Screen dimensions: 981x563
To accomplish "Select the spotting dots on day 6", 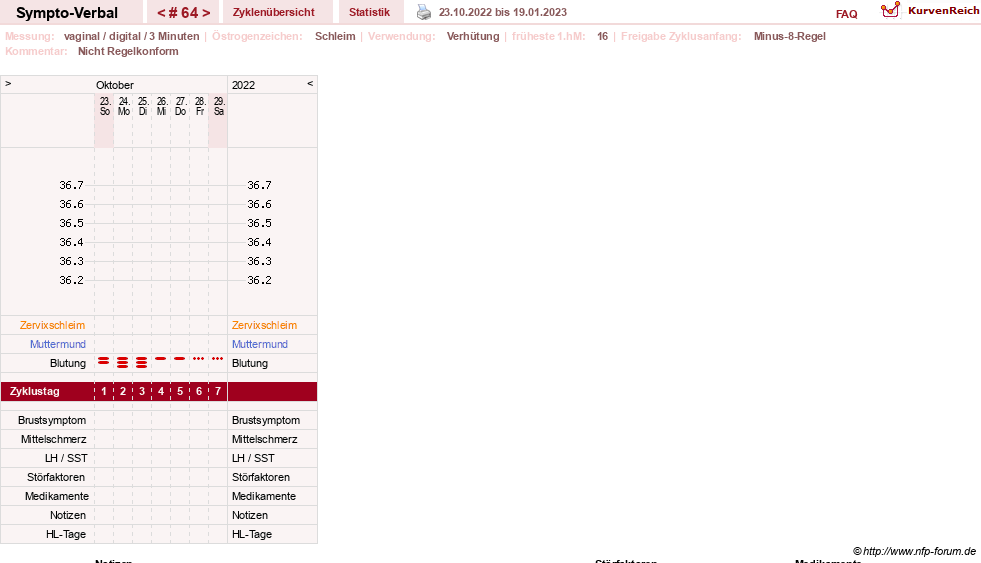I will 198,358.
